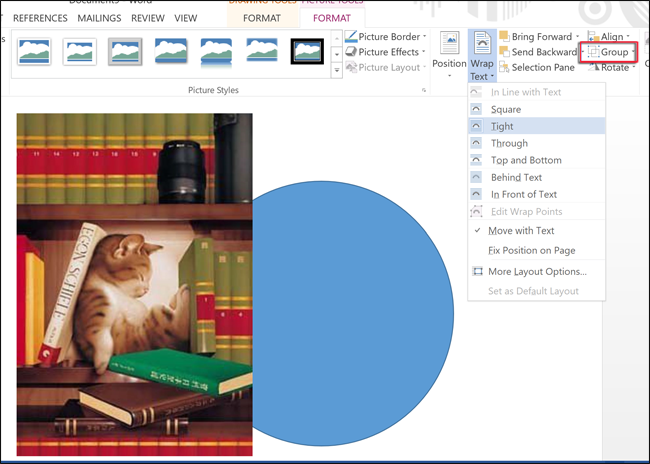Open the Picture Layout dropdown arrow
Image resolution: width=650 pixels, height=464 pixels.
(x=424, y=67)
